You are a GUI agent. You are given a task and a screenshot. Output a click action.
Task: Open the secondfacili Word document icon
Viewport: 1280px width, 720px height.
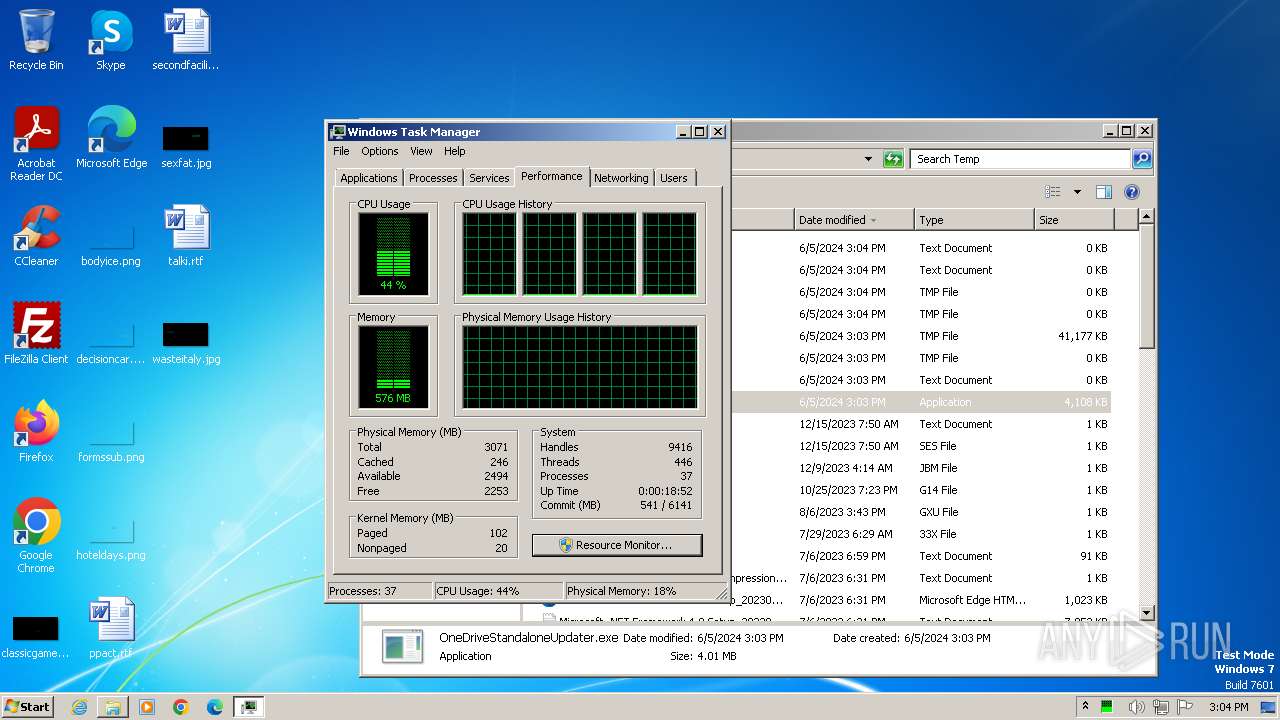tap(186, 40)
